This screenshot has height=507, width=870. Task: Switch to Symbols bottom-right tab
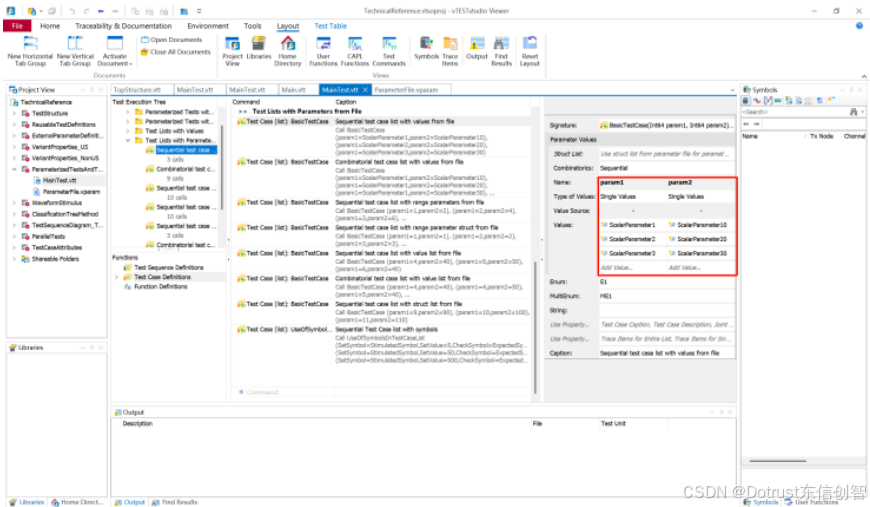point(761,502)
